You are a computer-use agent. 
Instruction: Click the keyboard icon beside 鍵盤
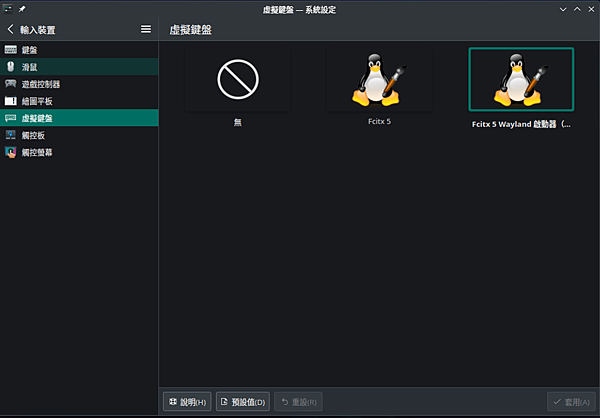coord(10,50)
